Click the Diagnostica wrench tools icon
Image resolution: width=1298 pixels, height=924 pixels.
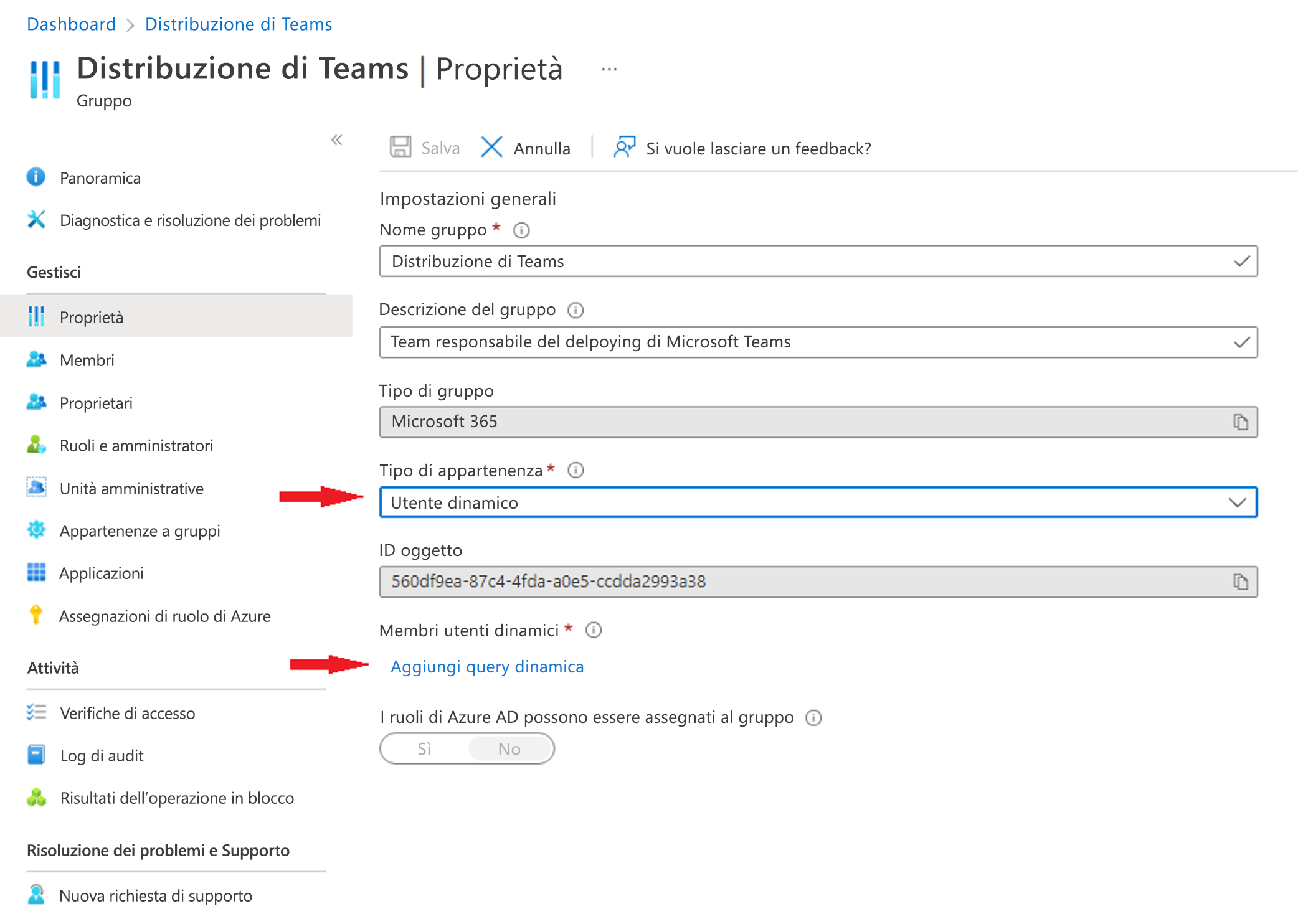click(x=36, y=220)
